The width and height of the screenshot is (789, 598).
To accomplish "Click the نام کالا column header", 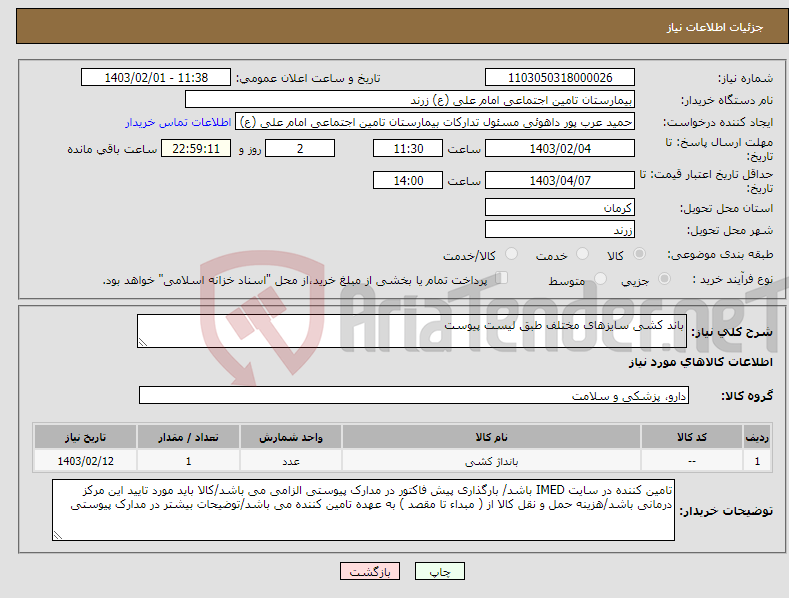I will point(491,437).
